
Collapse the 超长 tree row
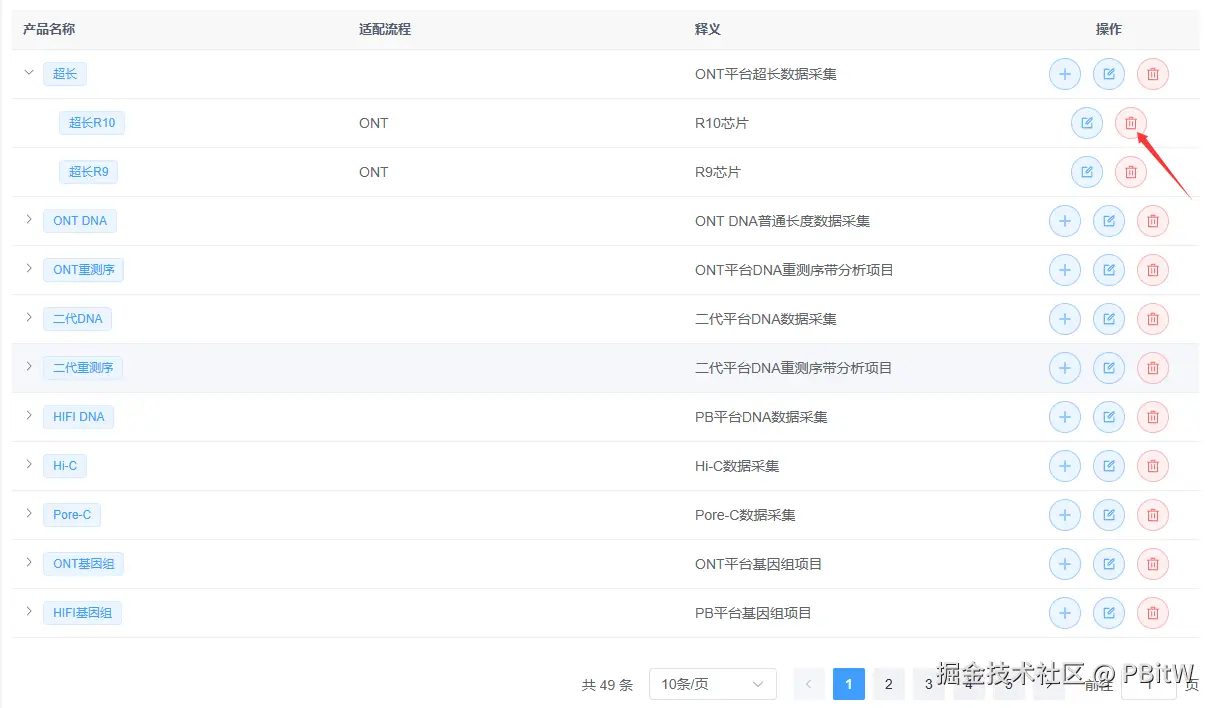[x=29, y=73]
